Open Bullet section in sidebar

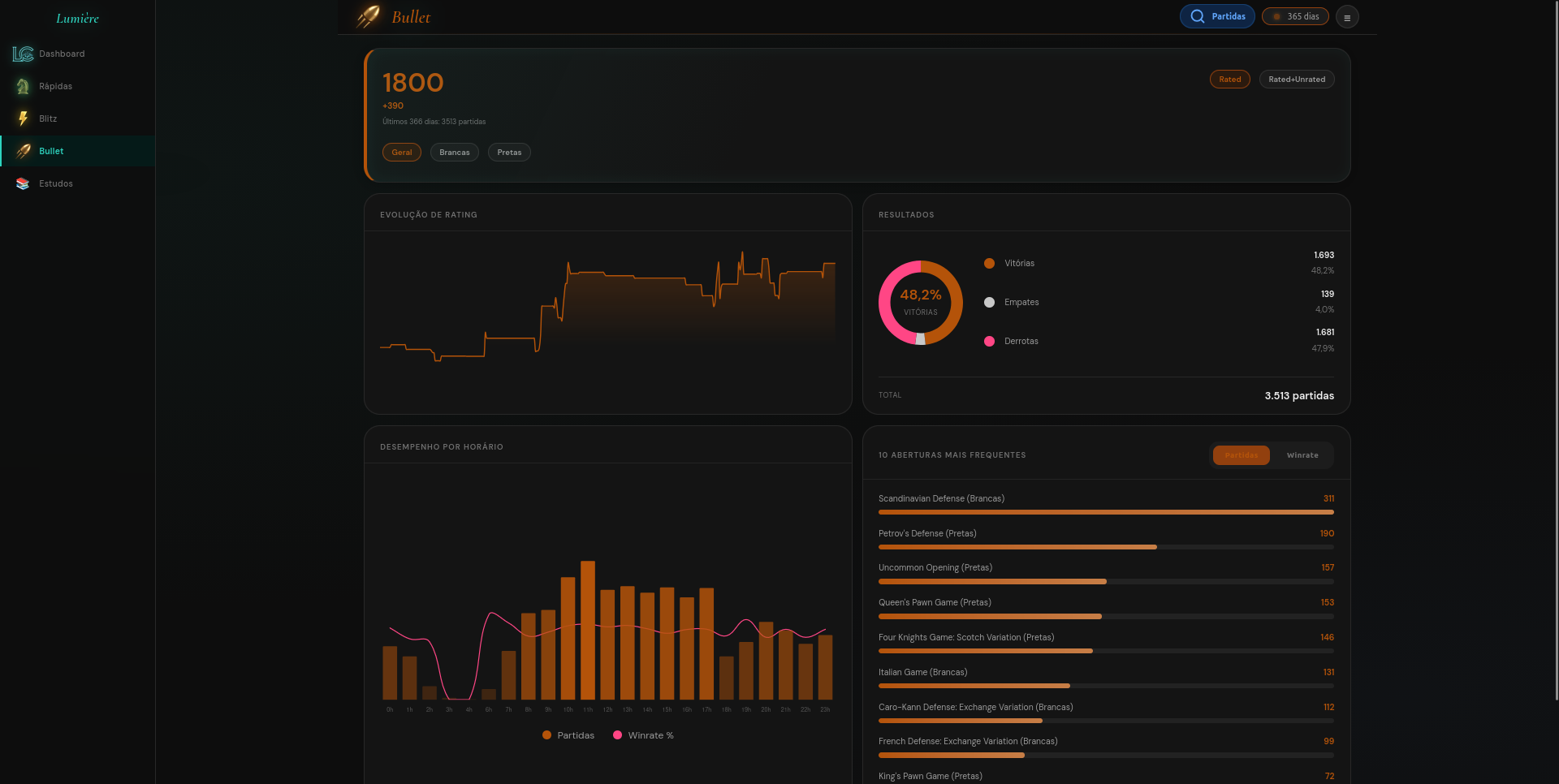point(78,151)
